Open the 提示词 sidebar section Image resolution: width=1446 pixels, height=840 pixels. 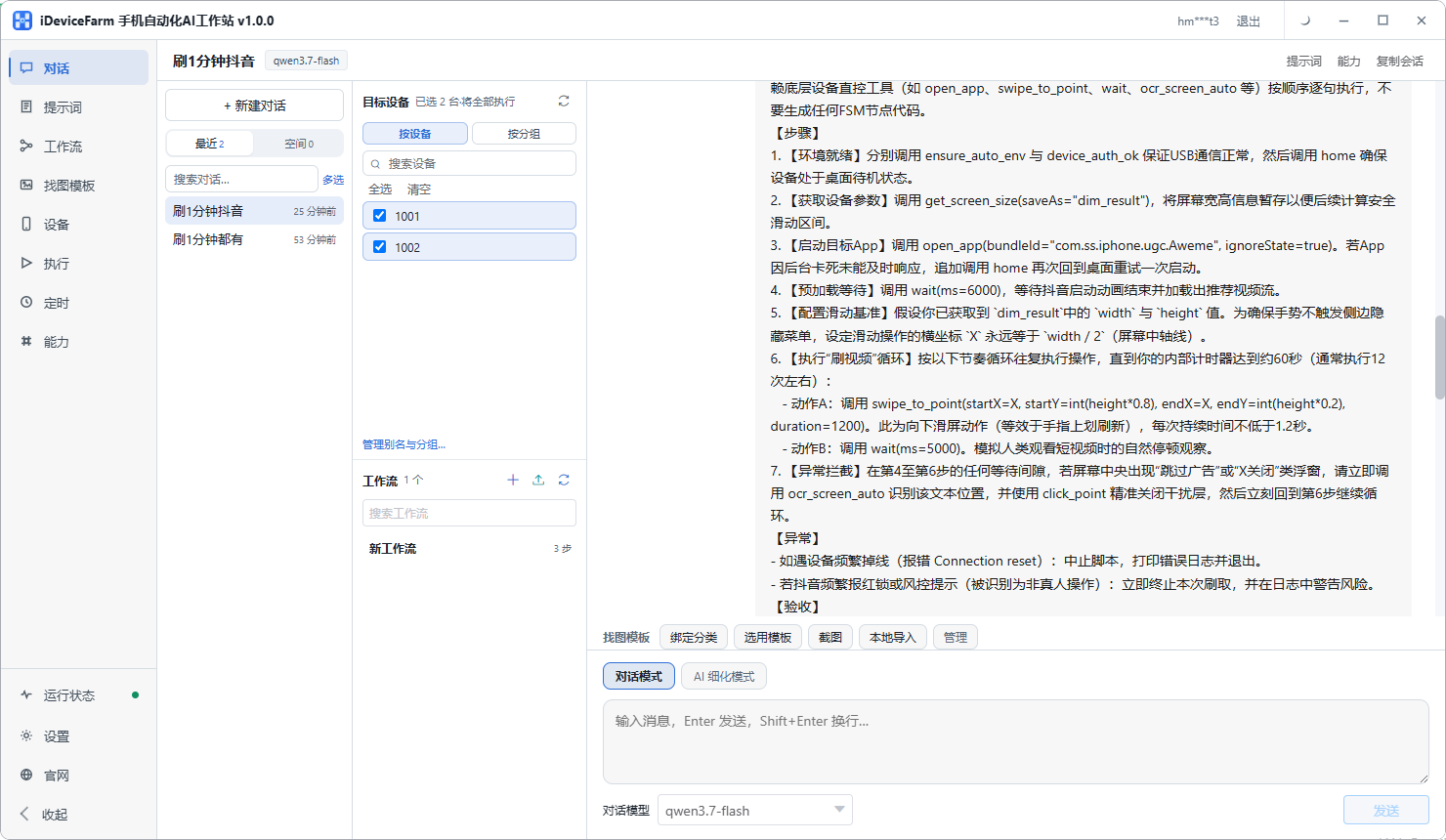79,107
